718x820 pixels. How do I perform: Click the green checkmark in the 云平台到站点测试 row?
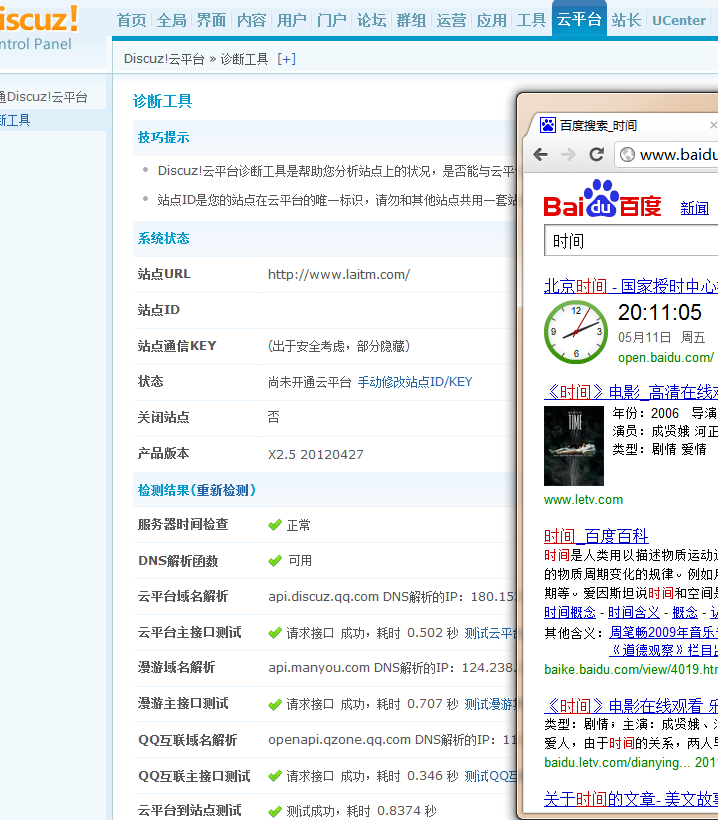click(275, 812)
